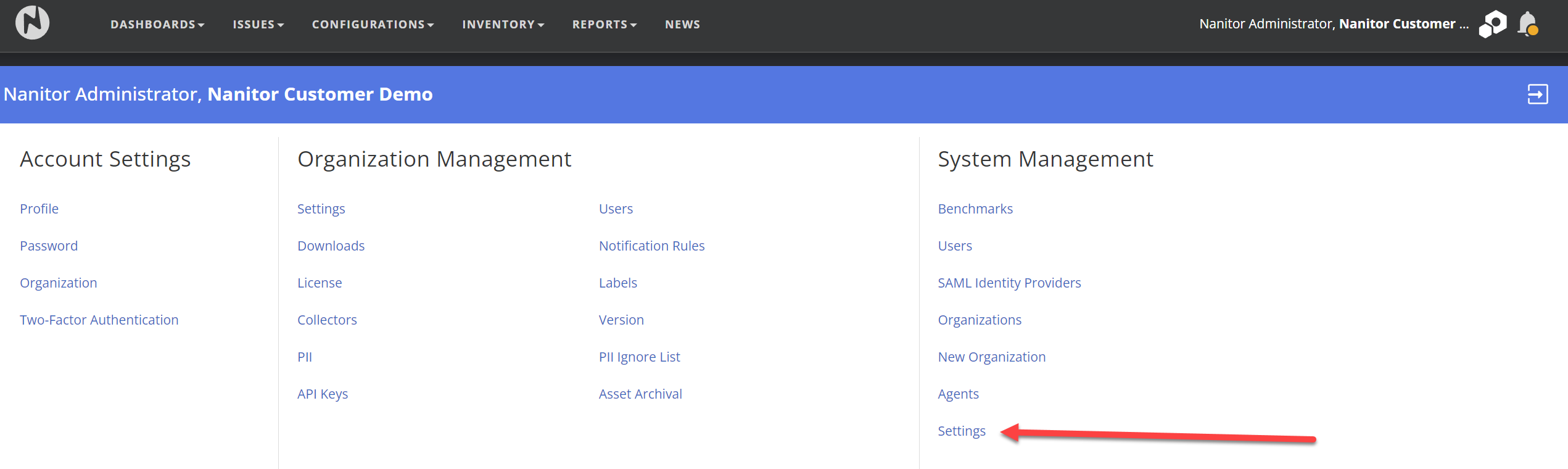
Task: Go to SAML Identity Providers
Action: click(x=1009, y=283)
